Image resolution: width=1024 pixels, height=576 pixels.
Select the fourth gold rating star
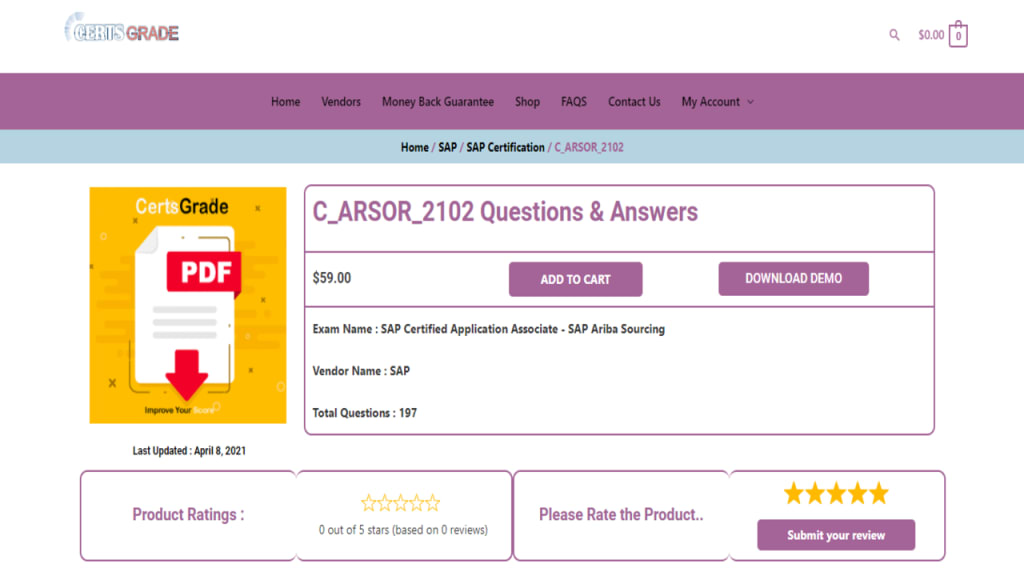click(x=857, y=494)
